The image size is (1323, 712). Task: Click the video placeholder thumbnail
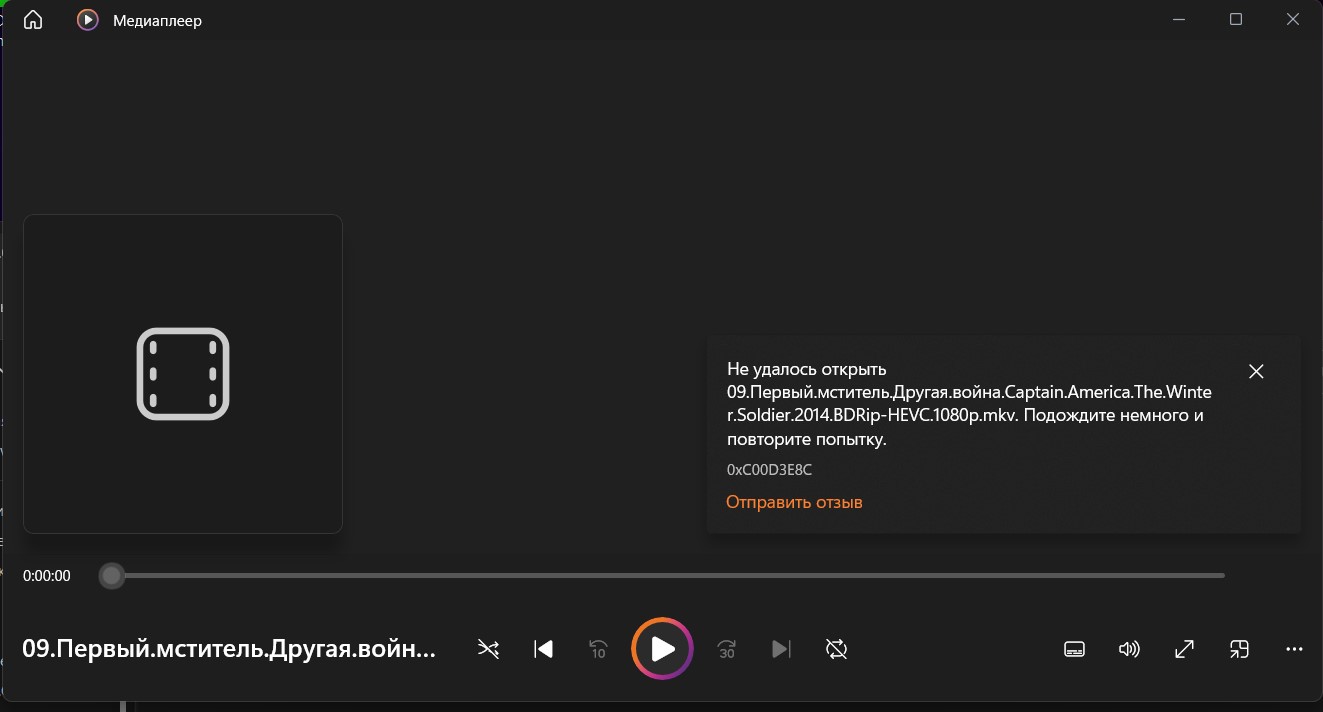(183, 373)
